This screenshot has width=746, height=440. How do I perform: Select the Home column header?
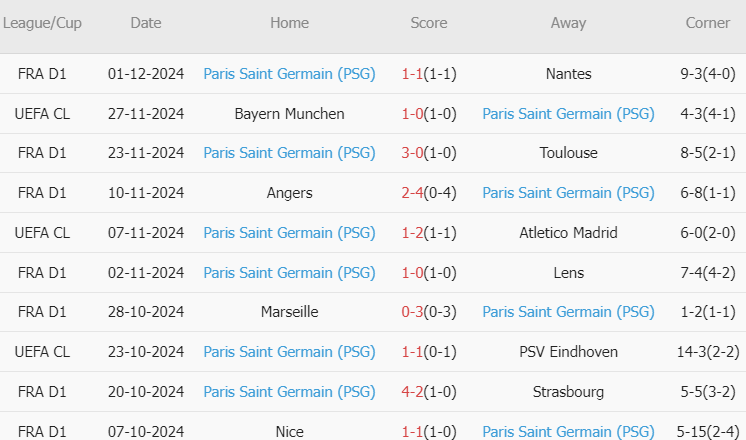pos(289,23)
